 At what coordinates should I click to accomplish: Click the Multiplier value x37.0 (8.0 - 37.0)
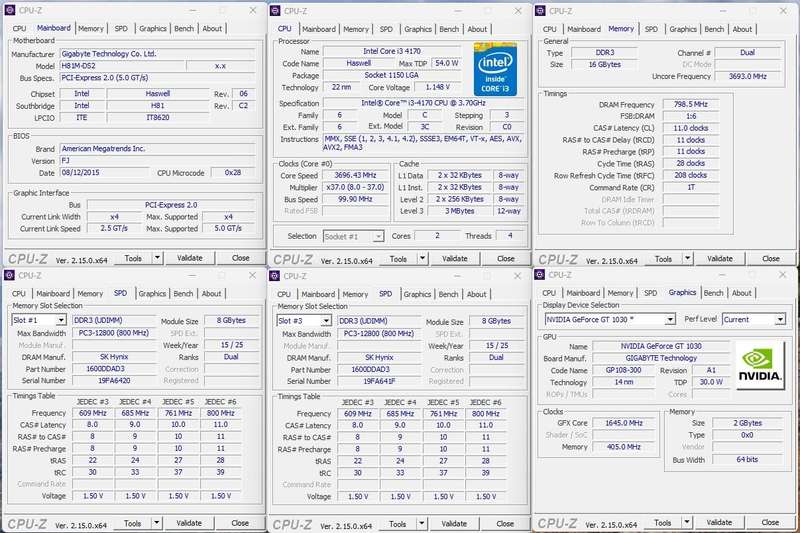[355, 187]
